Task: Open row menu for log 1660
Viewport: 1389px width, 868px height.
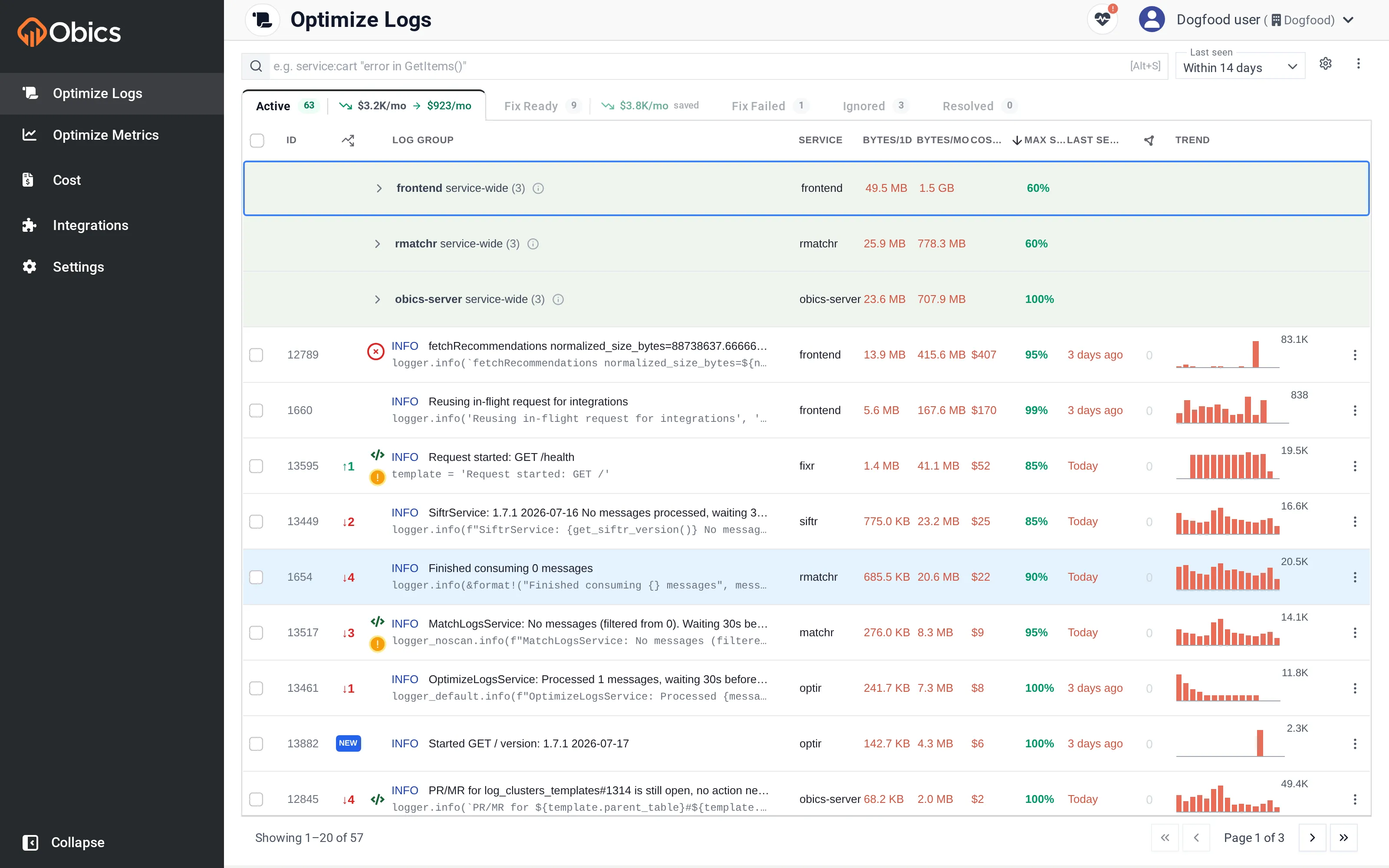Action: coord(1355,411)
